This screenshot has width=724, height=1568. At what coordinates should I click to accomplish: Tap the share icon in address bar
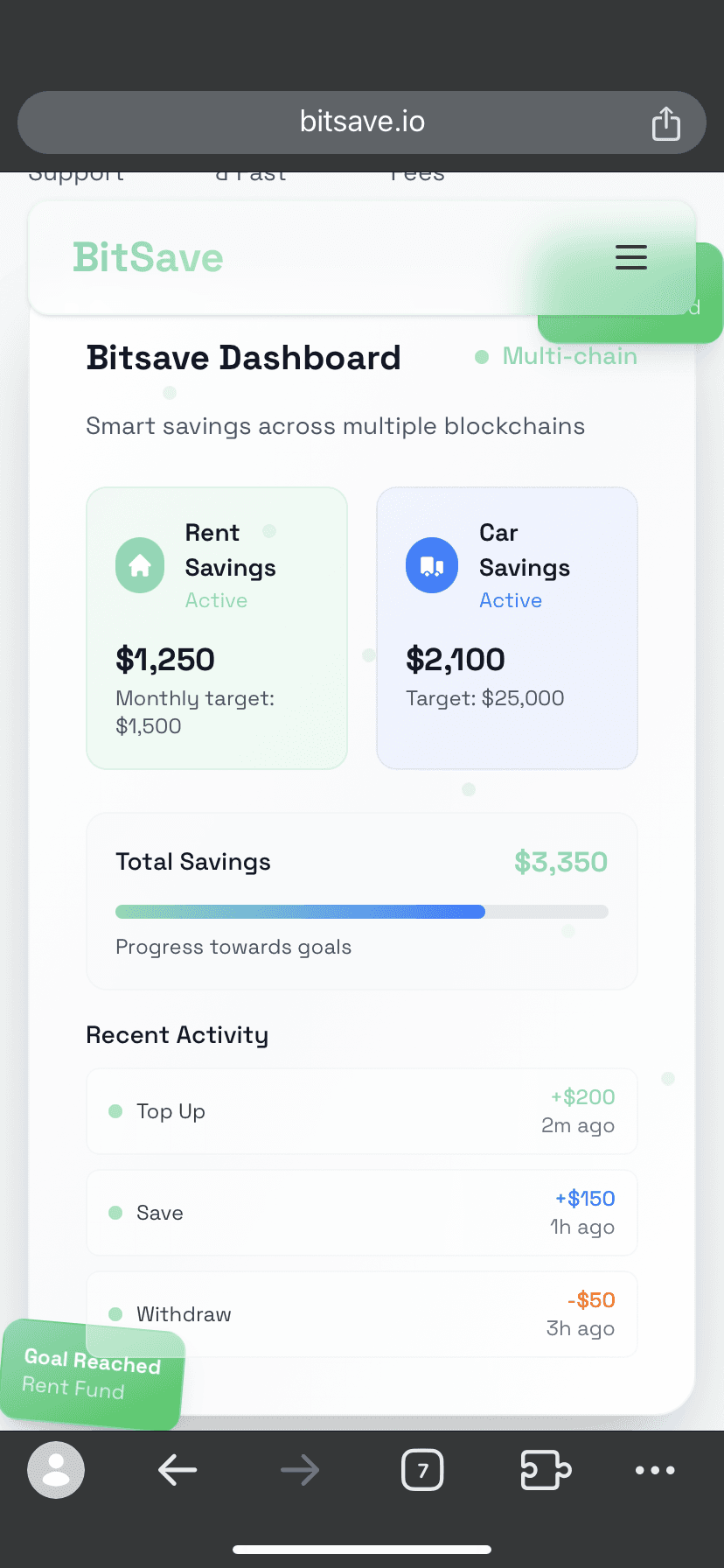[x=665, y=122]
